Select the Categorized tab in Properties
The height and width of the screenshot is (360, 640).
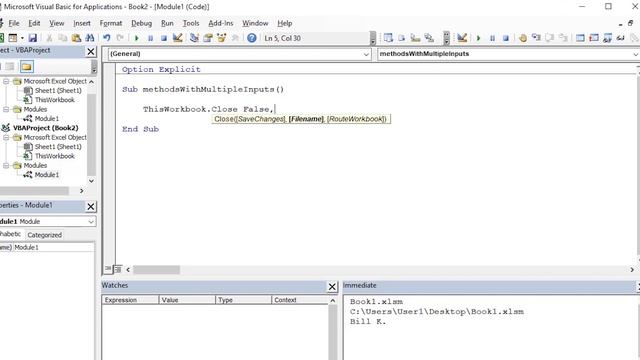pos(44,235)
